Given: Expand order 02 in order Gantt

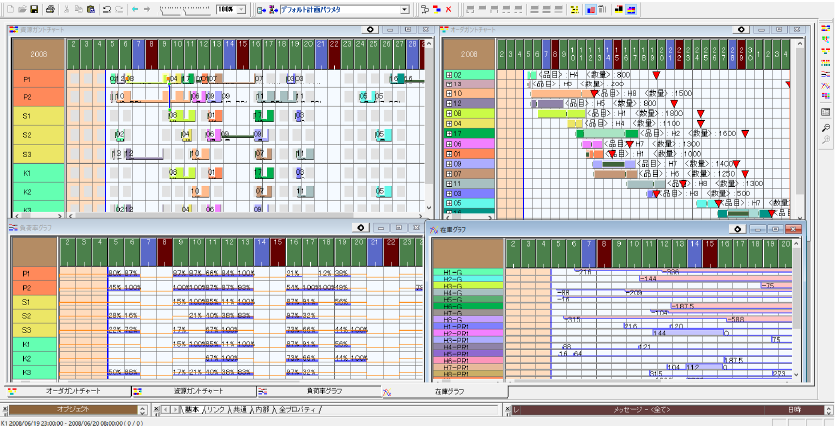Looking at the screenshot, I should (448, 76).
